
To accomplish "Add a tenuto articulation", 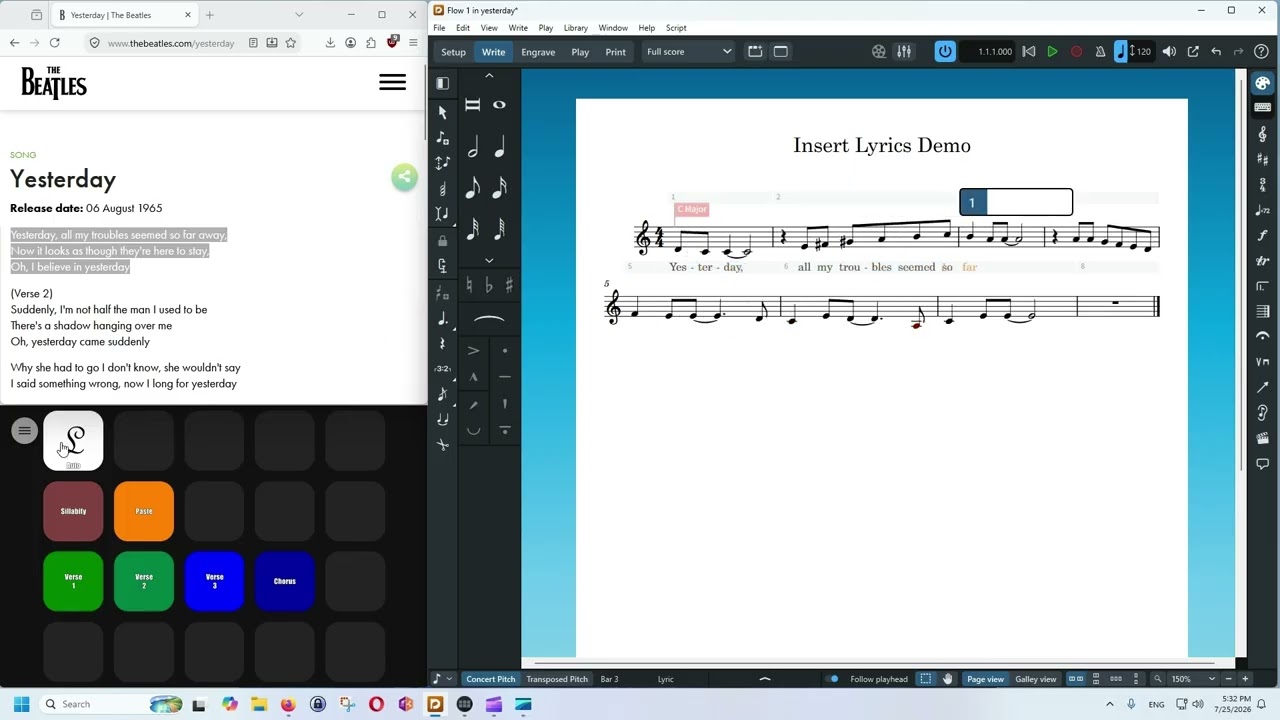I will pyautogui.click(x=504, y=377).
